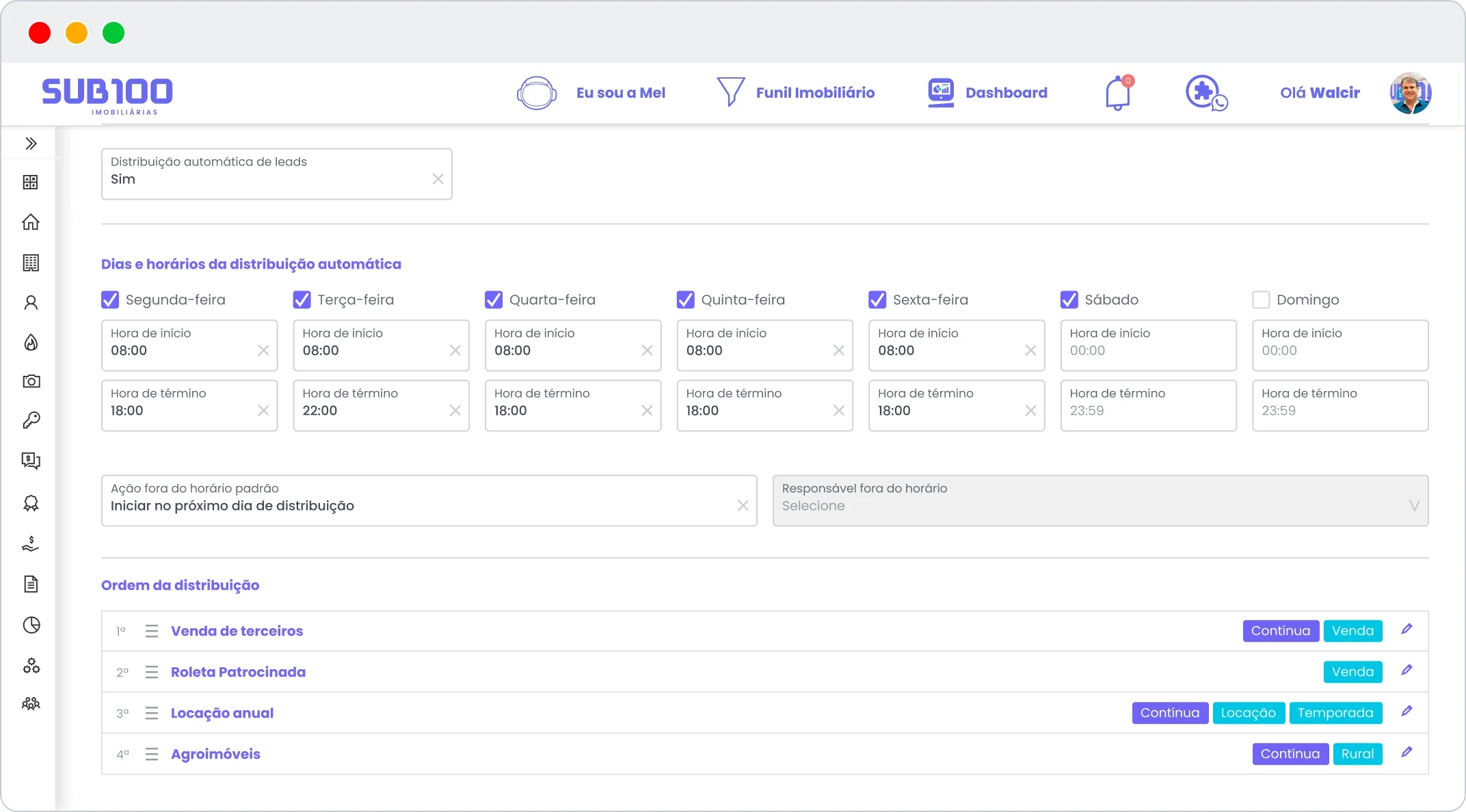Open Segunda-feira Hora de início field
The image size is (1466, 812).
coord(189,345)
